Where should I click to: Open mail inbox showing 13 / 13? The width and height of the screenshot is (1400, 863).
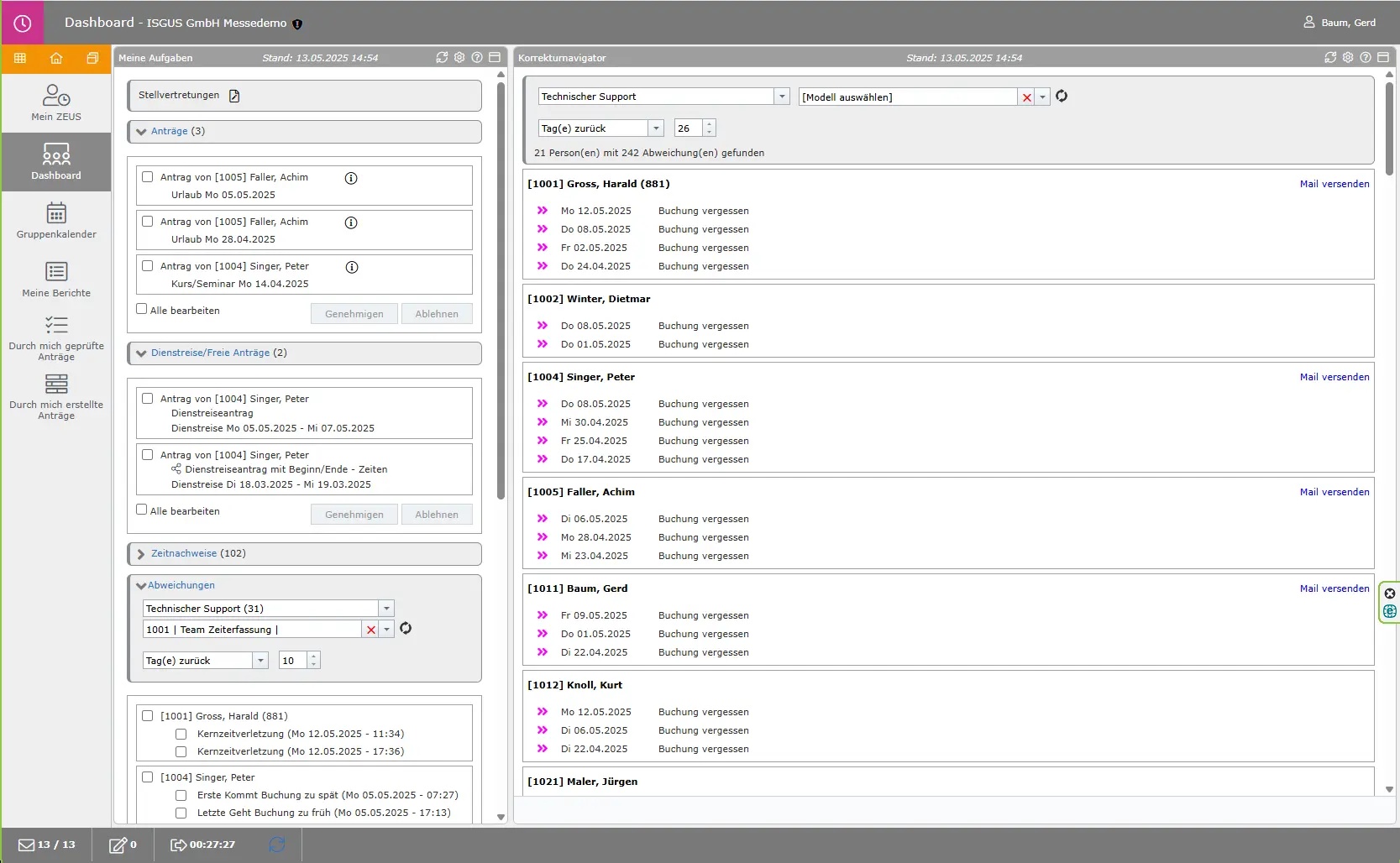(x=47, y=845)
